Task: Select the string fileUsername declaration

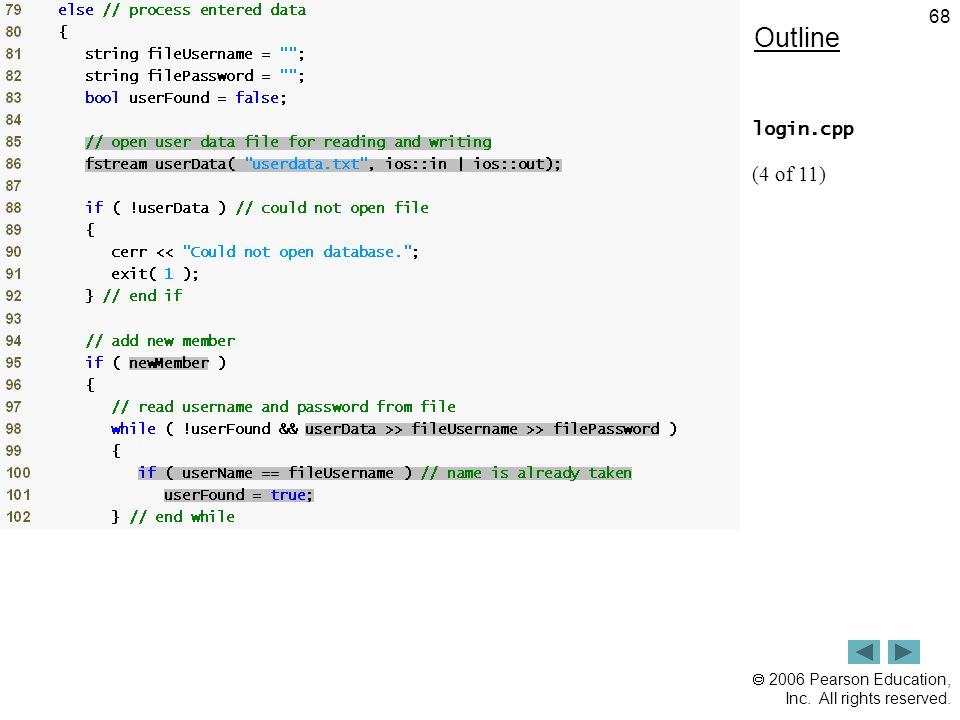Action: (195, 54)
